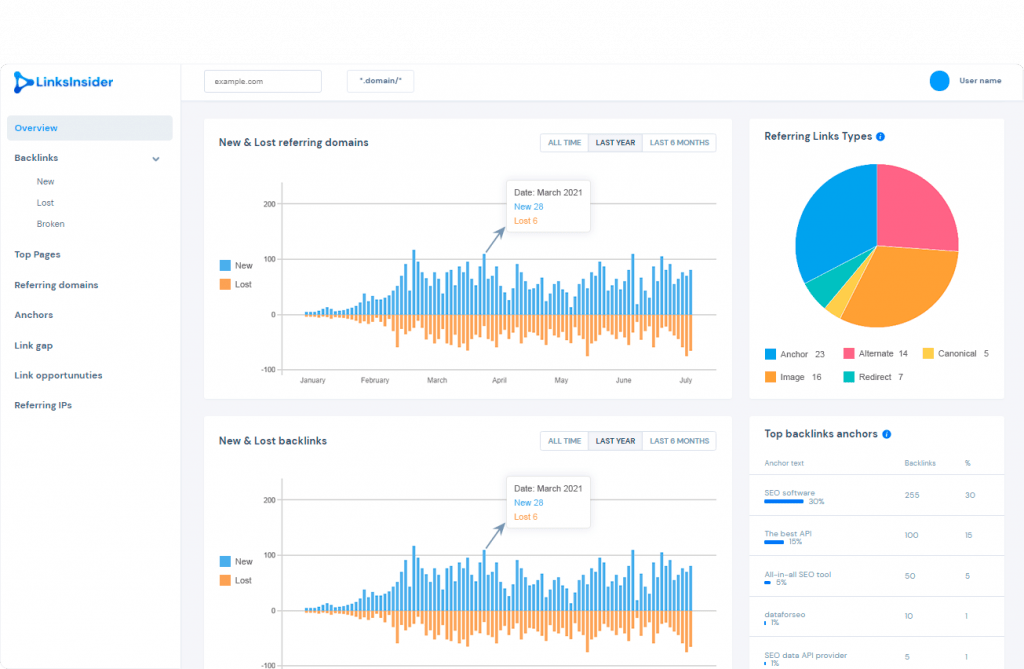The width and height of the screenshot is (1024, 669).
Task: Click info icon beside Referring Links Types
Action: (880, 137)
